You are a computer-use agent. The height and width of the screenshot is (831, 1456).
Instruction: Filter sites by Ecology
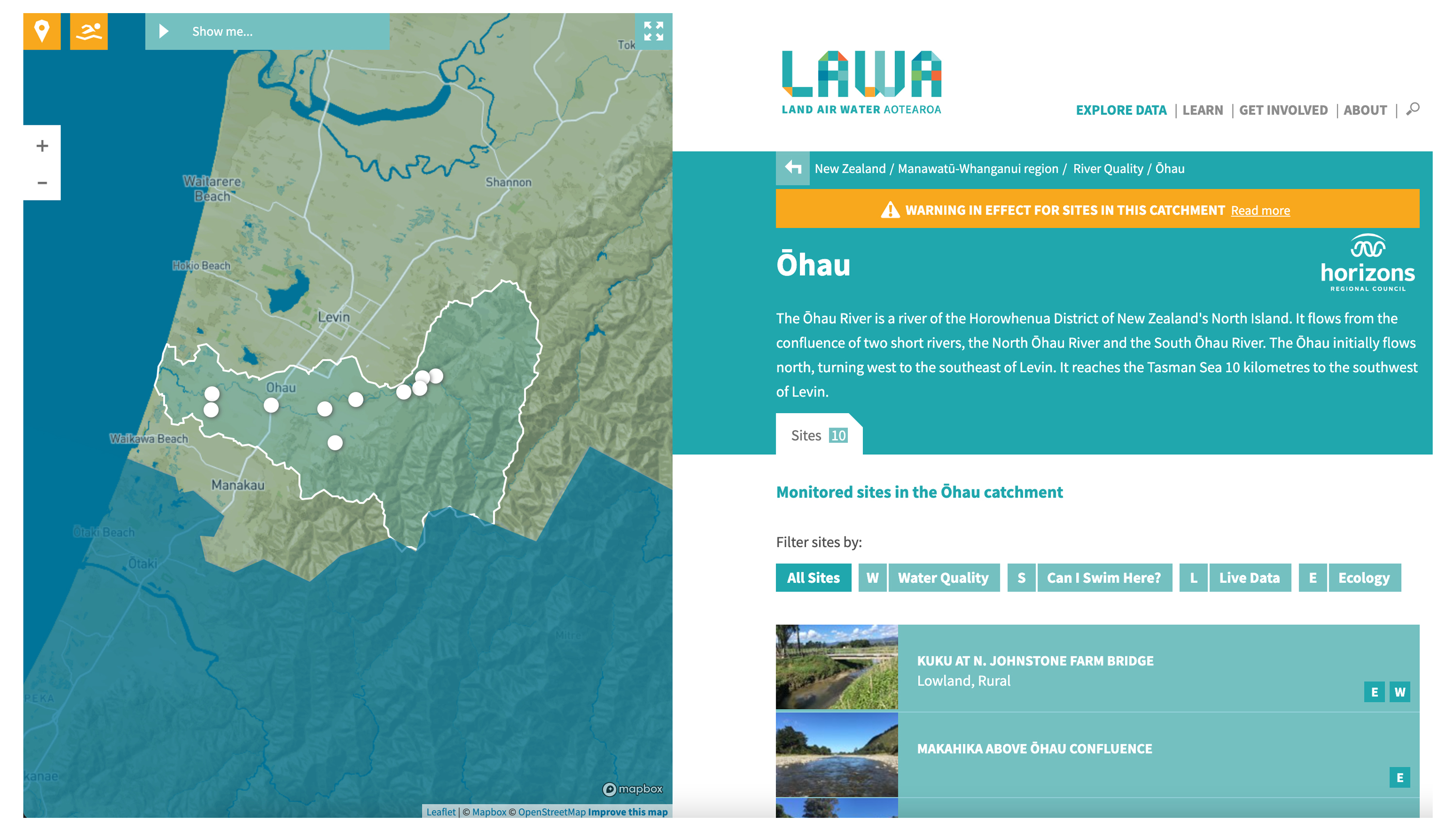1364,578
